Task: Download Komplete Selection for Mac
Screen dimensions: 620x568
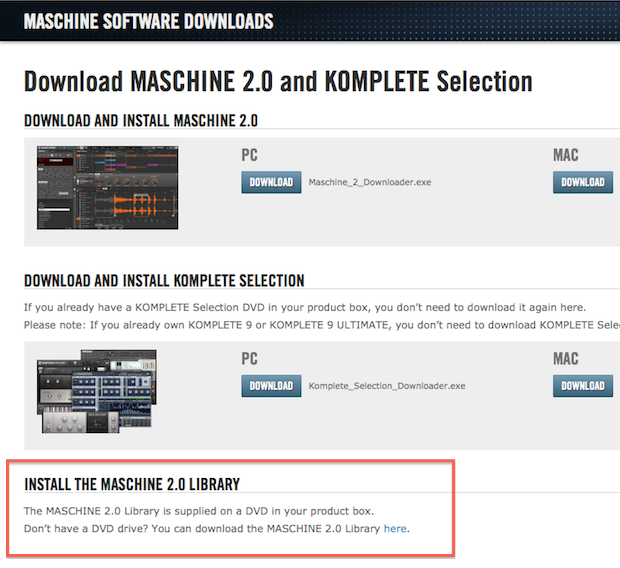Action: pyautogui.click(x=582, y=386)
